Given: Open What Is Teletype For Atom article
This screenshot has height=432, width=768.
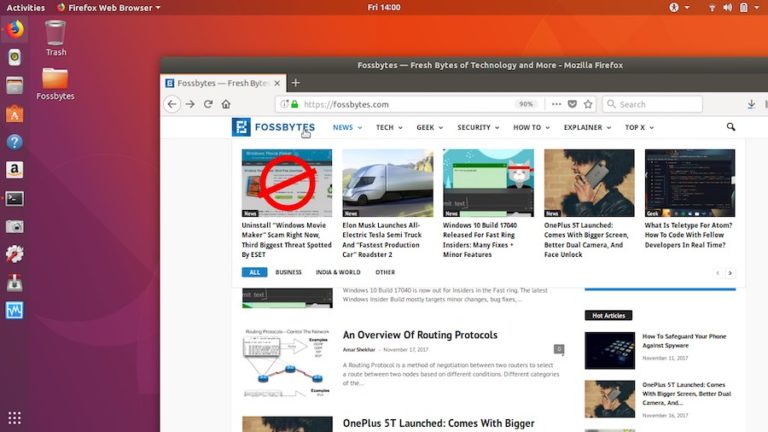Looking at the screenshot, I should [x=688, y=235].
